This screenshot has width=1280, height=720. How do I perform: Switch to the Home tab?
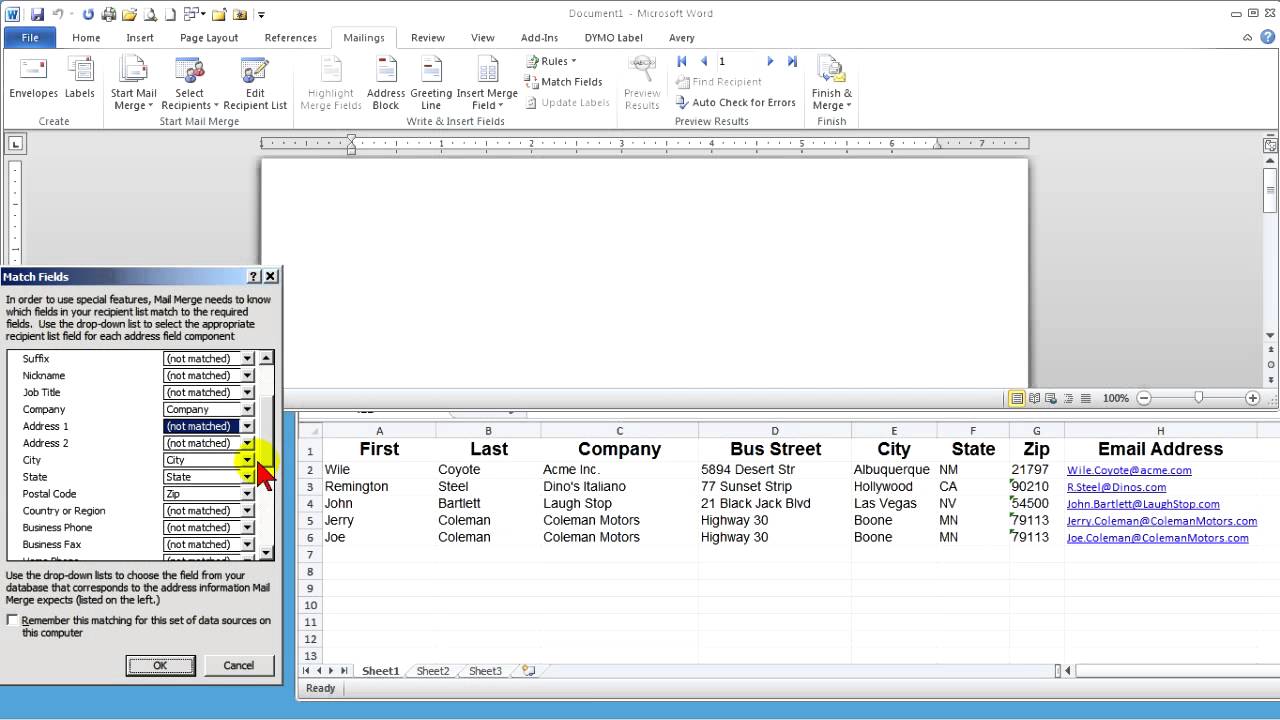tap(86, 38)
